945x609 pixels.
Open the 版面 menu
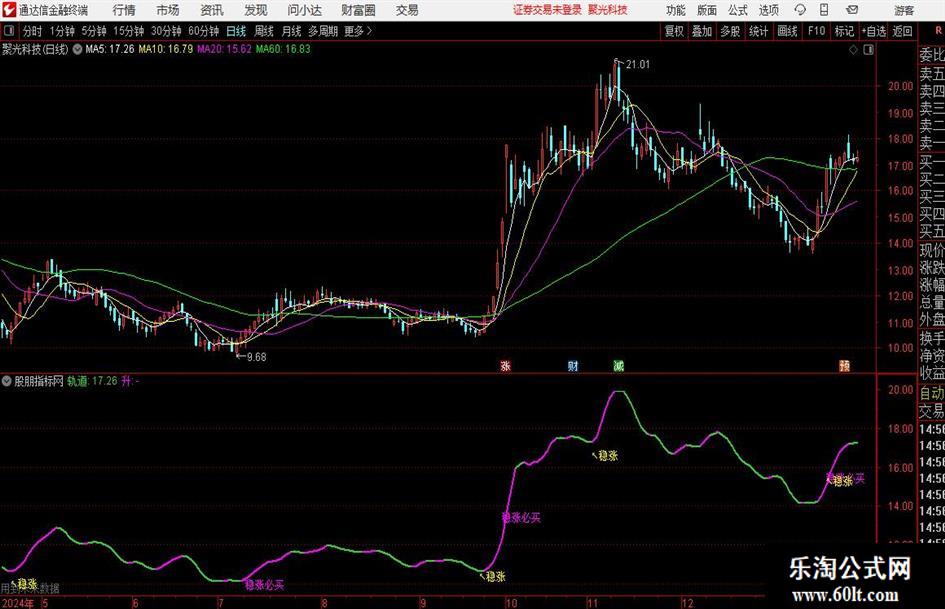tap(707, 10)
